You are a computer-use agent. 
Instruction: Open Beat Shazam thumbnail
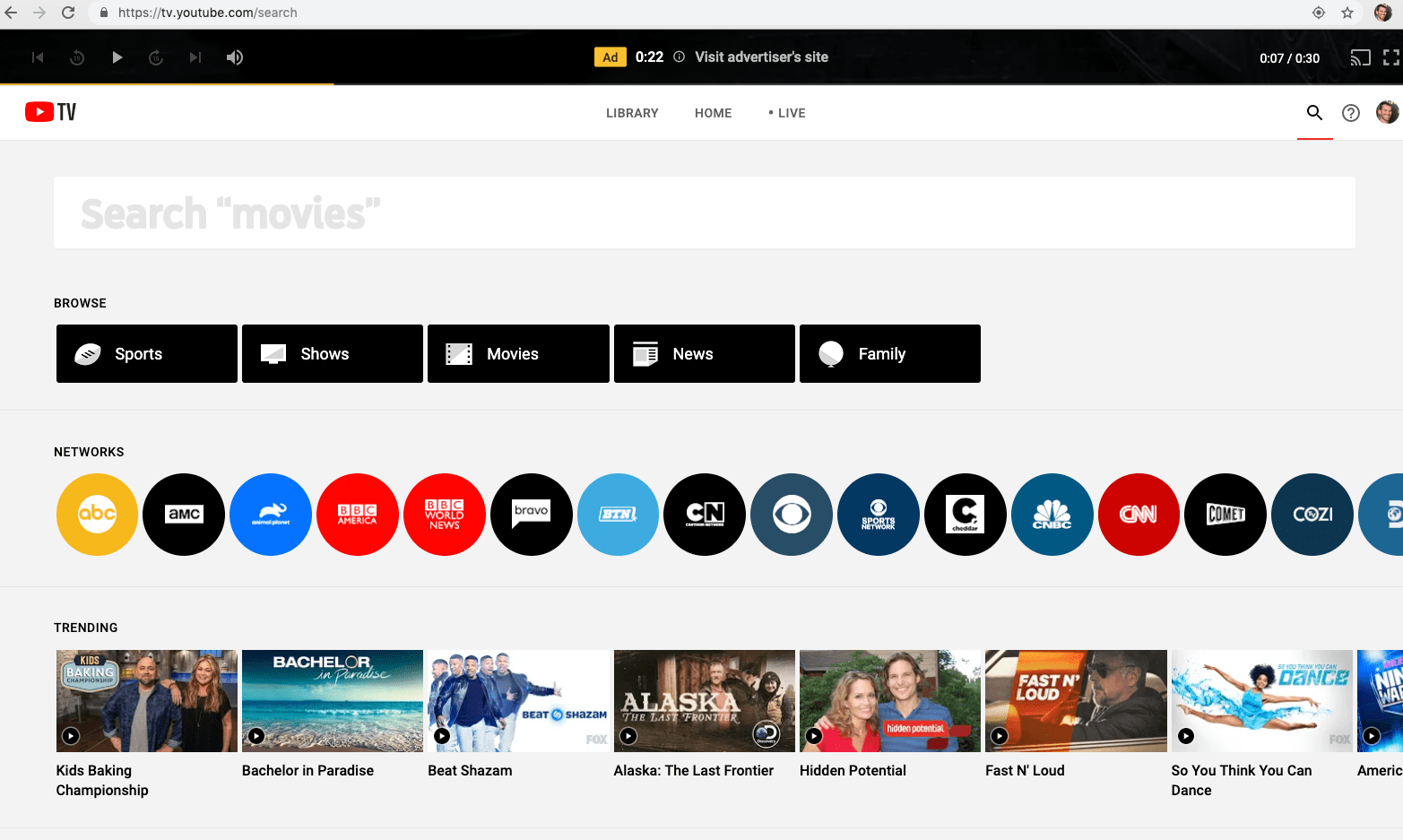coord(518,701)
